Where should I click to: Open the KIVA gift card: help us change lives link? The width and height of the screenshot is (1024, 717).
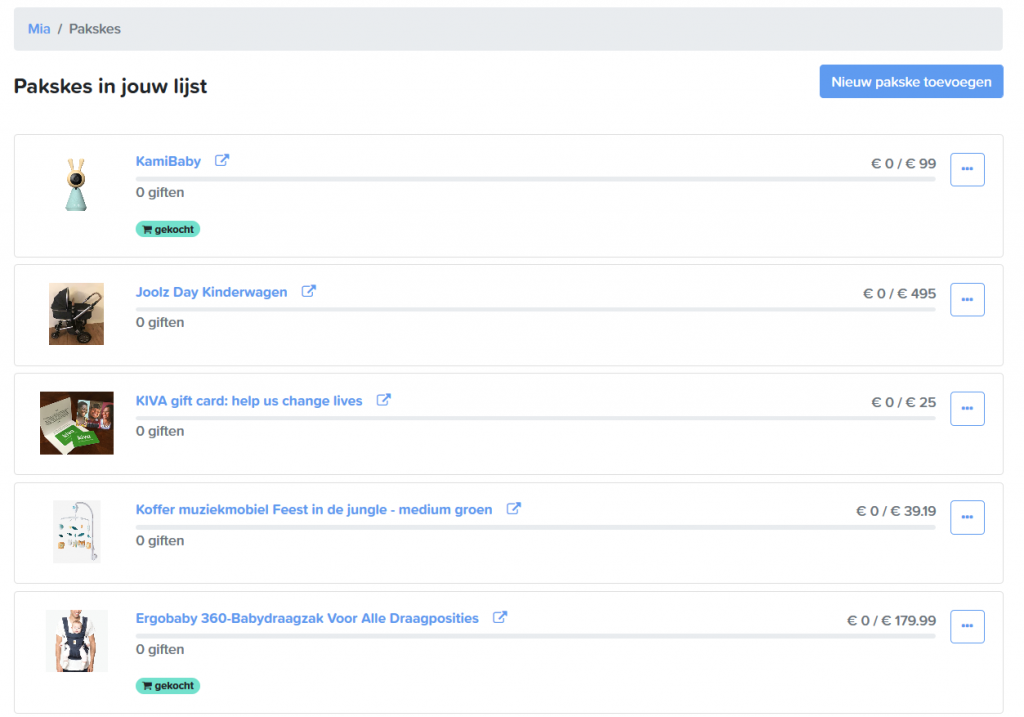point(249,401)
